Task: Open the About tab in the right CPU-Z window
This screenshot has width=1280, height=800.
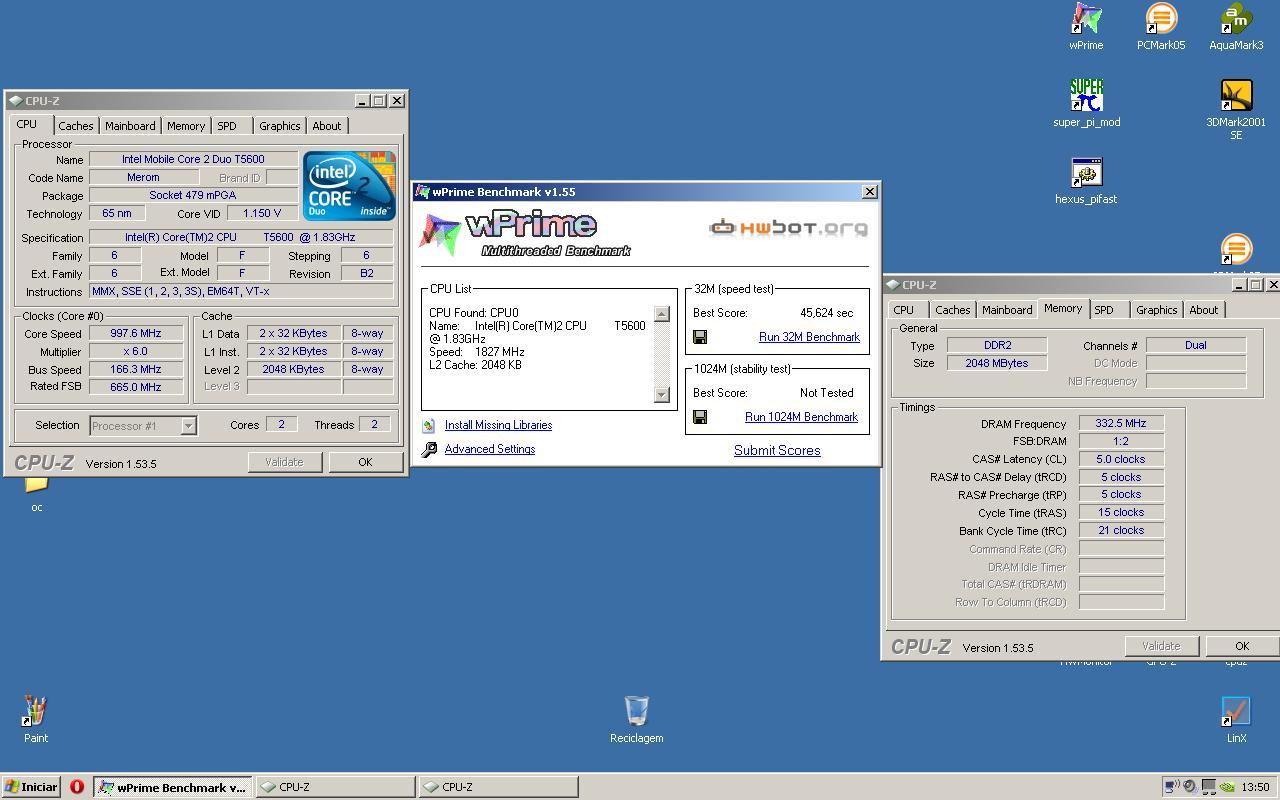Action: click(1203, 310)
